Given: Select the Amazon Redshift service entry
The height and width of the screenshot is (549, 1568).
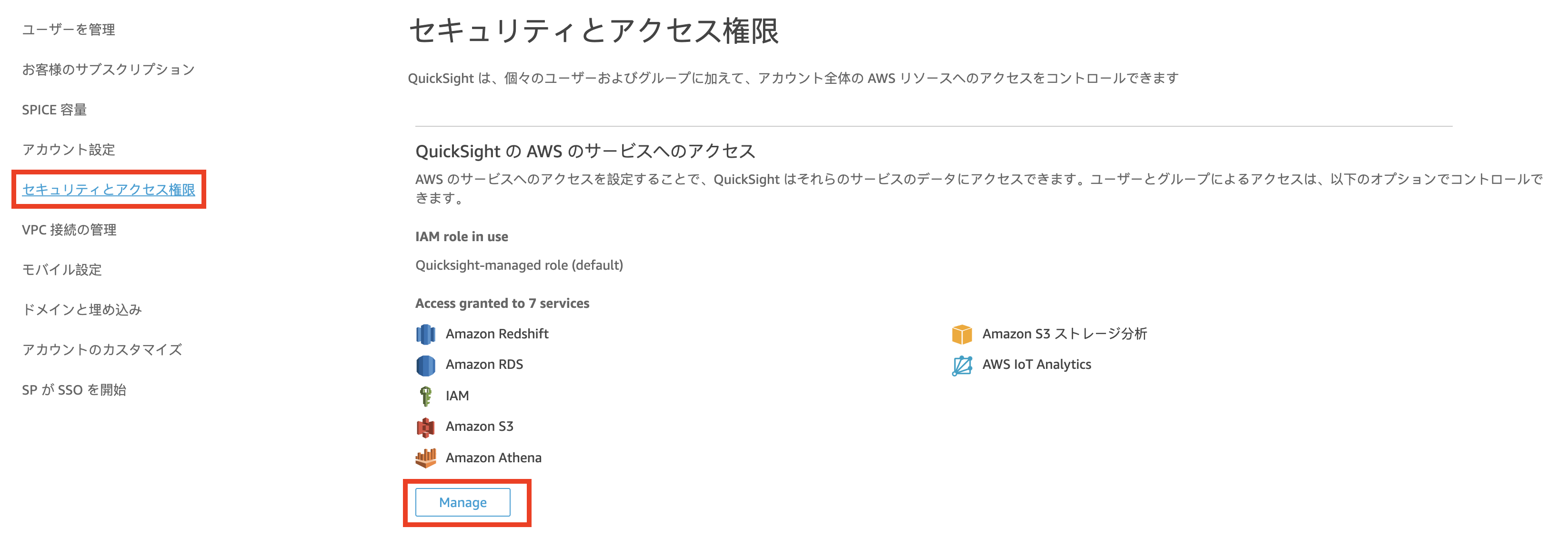Looking at the screenshot, I should (x=497, y=334).
